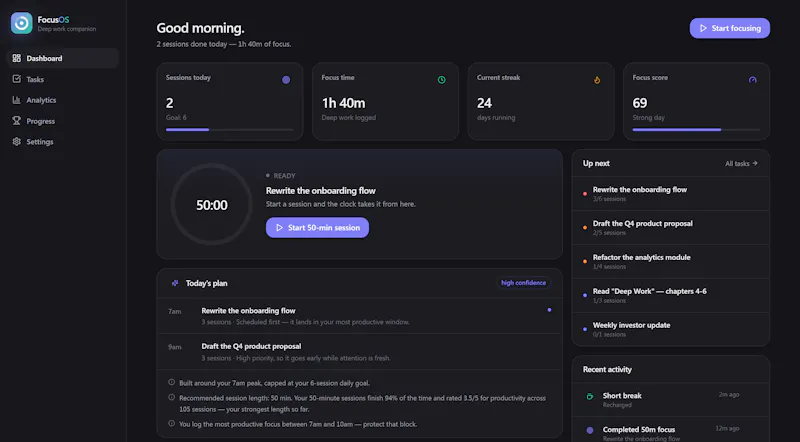Click the Sessions today value 2
Screen dimensions: 800x442
pos(169,103)
